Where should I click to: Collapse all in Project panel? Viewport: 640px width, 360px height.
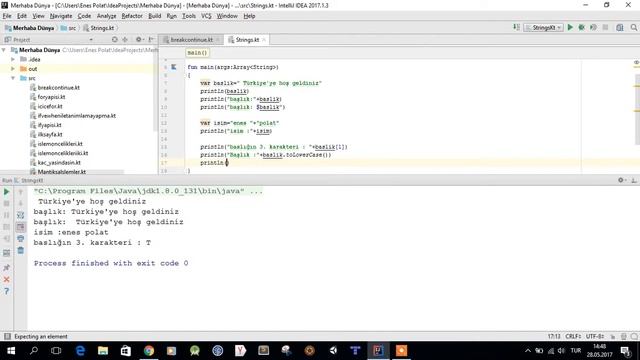125,40
